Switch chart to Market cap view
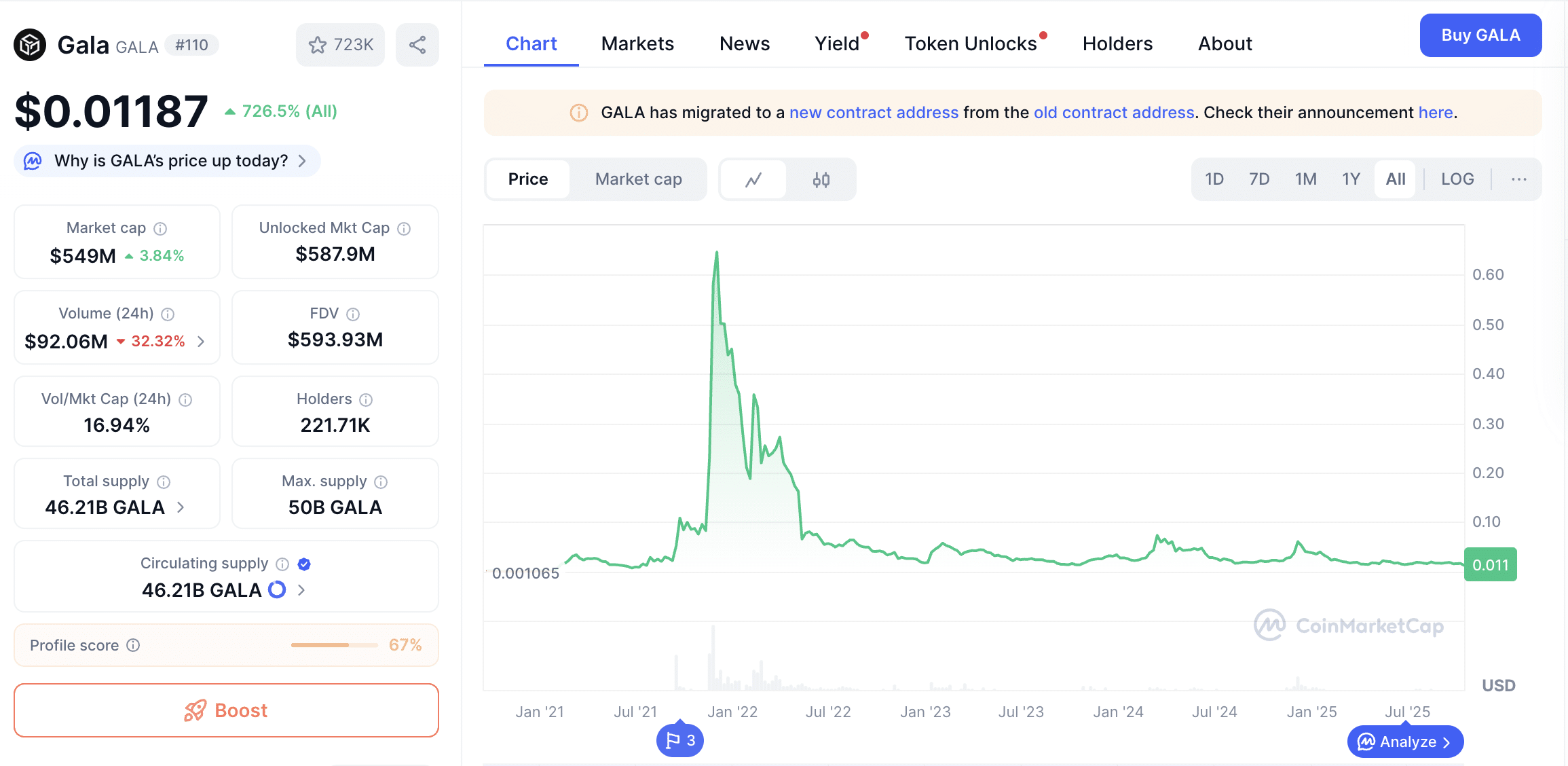 (638, 179)
